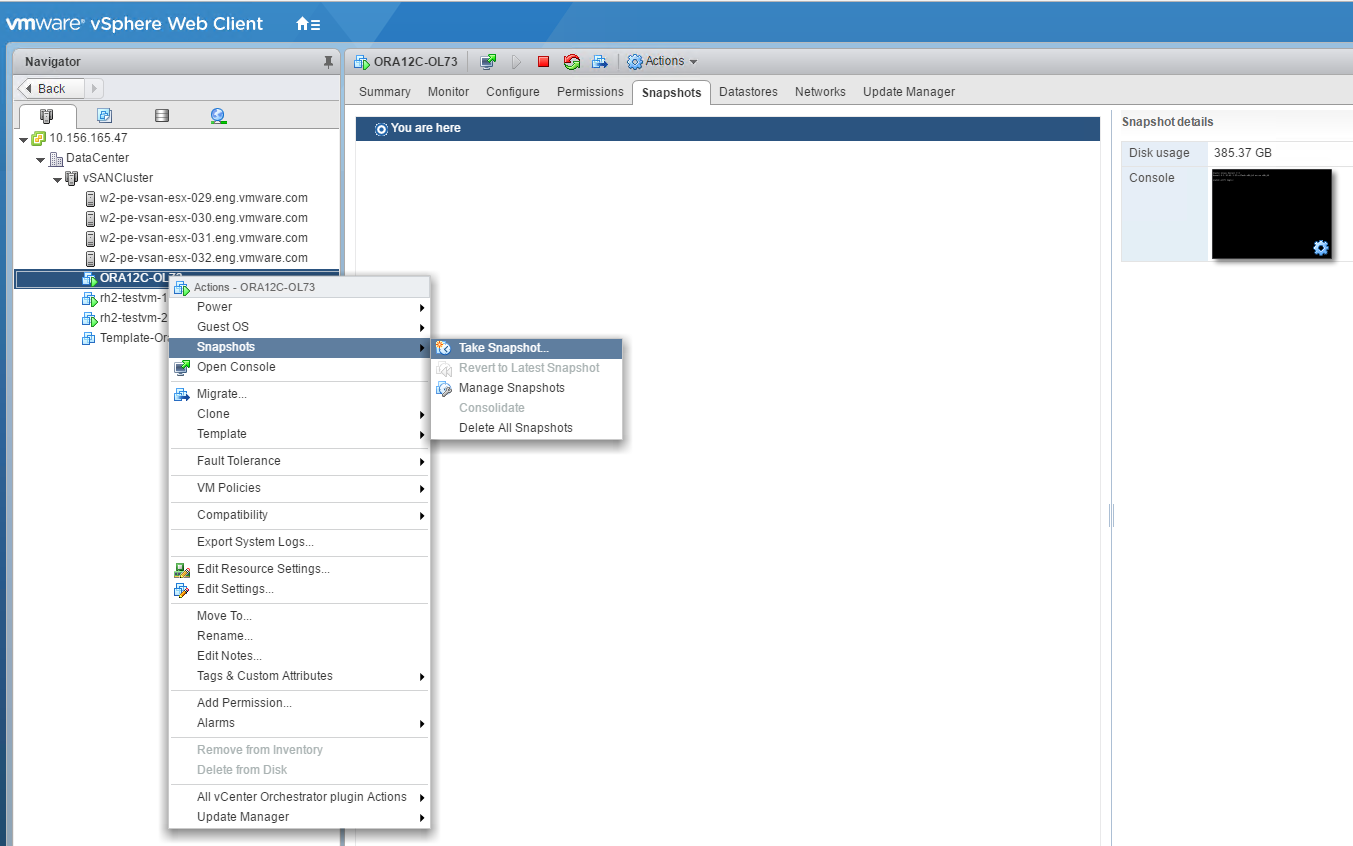This screenshot has width=1353, height=846.
Task: Launch the VM console toolbar icon
Action: point(488,62)
